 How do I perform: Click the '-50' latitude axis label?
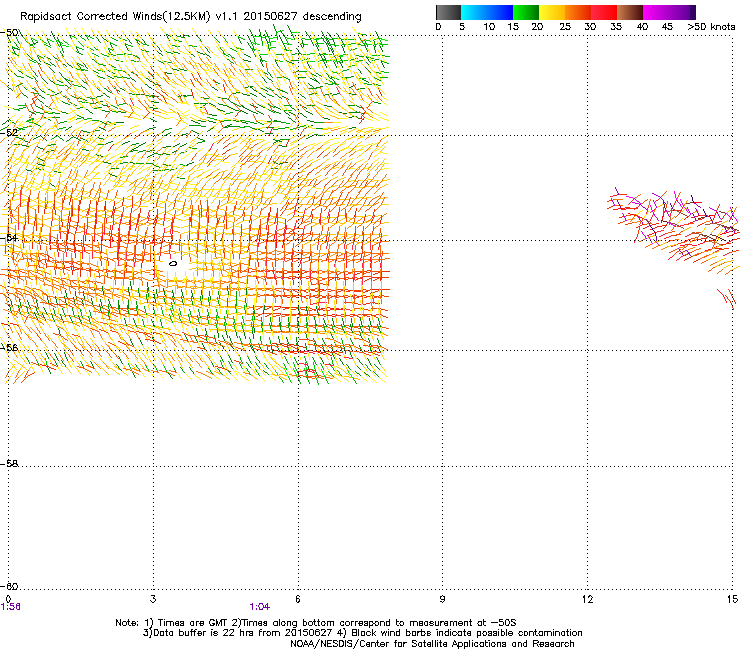[10, 33]
